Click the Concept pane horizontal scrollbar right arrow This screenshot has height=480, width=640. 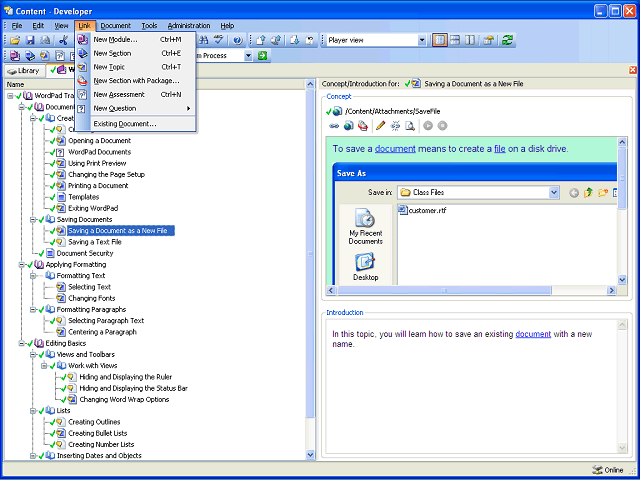[611, 291]
